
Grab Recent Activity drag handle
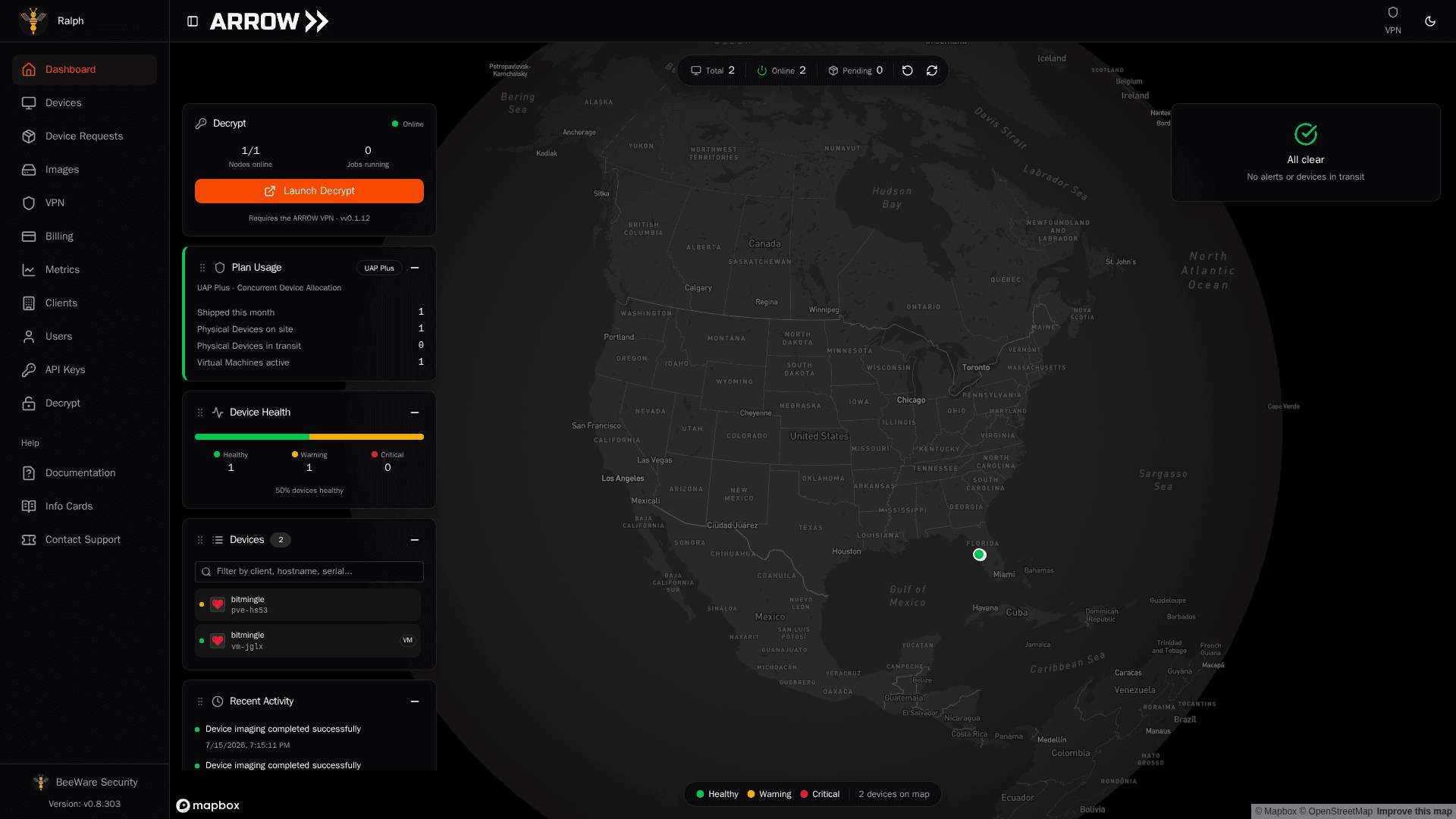200,701
